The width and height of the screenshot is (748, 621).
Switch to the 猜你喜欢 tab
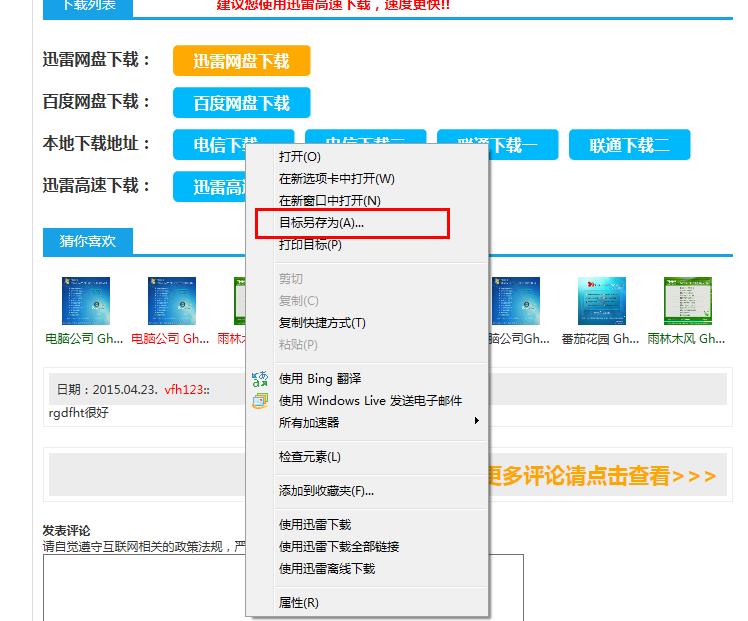[88, 241]
